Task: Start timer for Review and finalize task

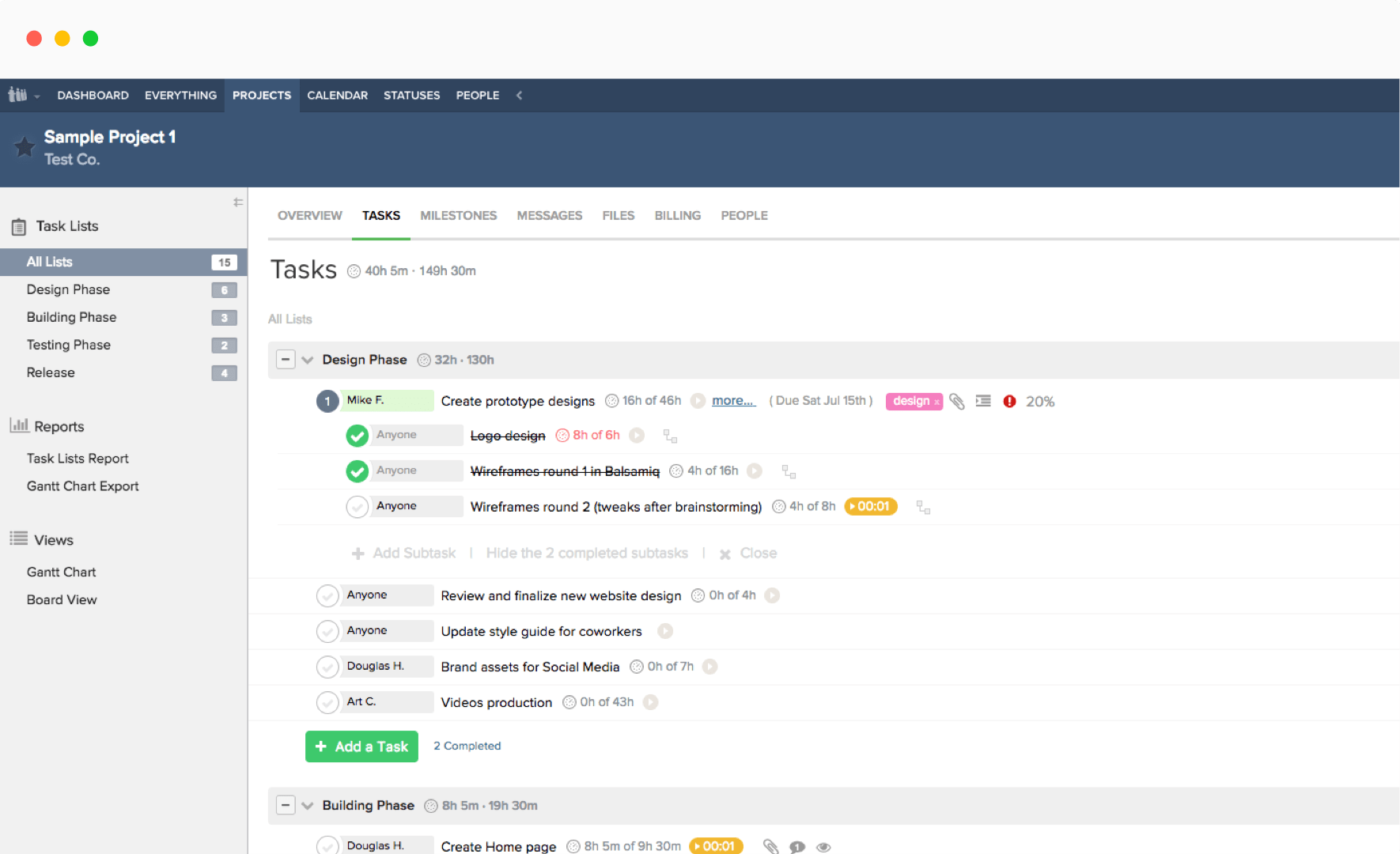Action: (772, 595)
